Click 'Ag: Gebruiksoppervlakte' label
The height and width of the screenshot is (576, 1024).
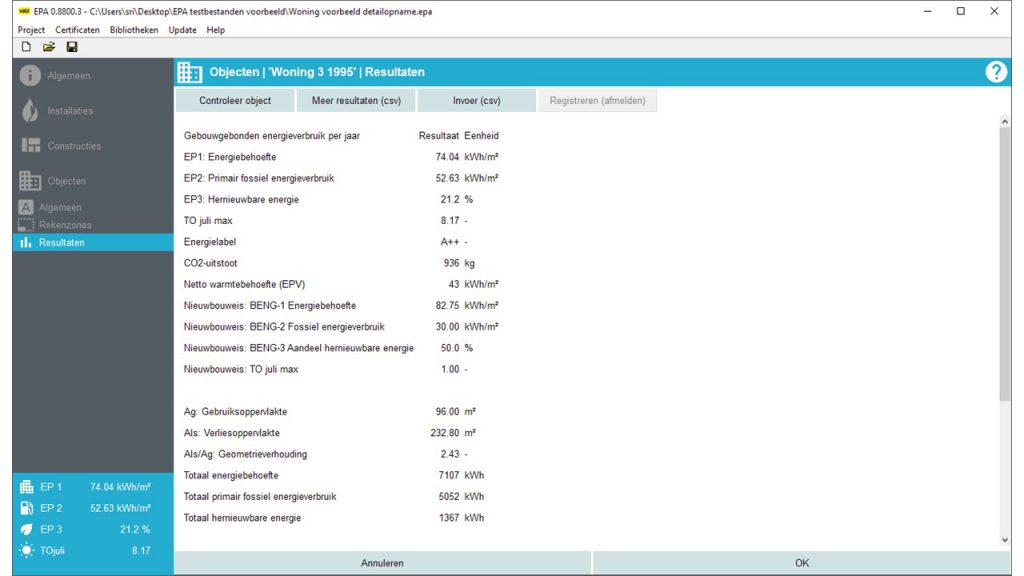(235, 411)
